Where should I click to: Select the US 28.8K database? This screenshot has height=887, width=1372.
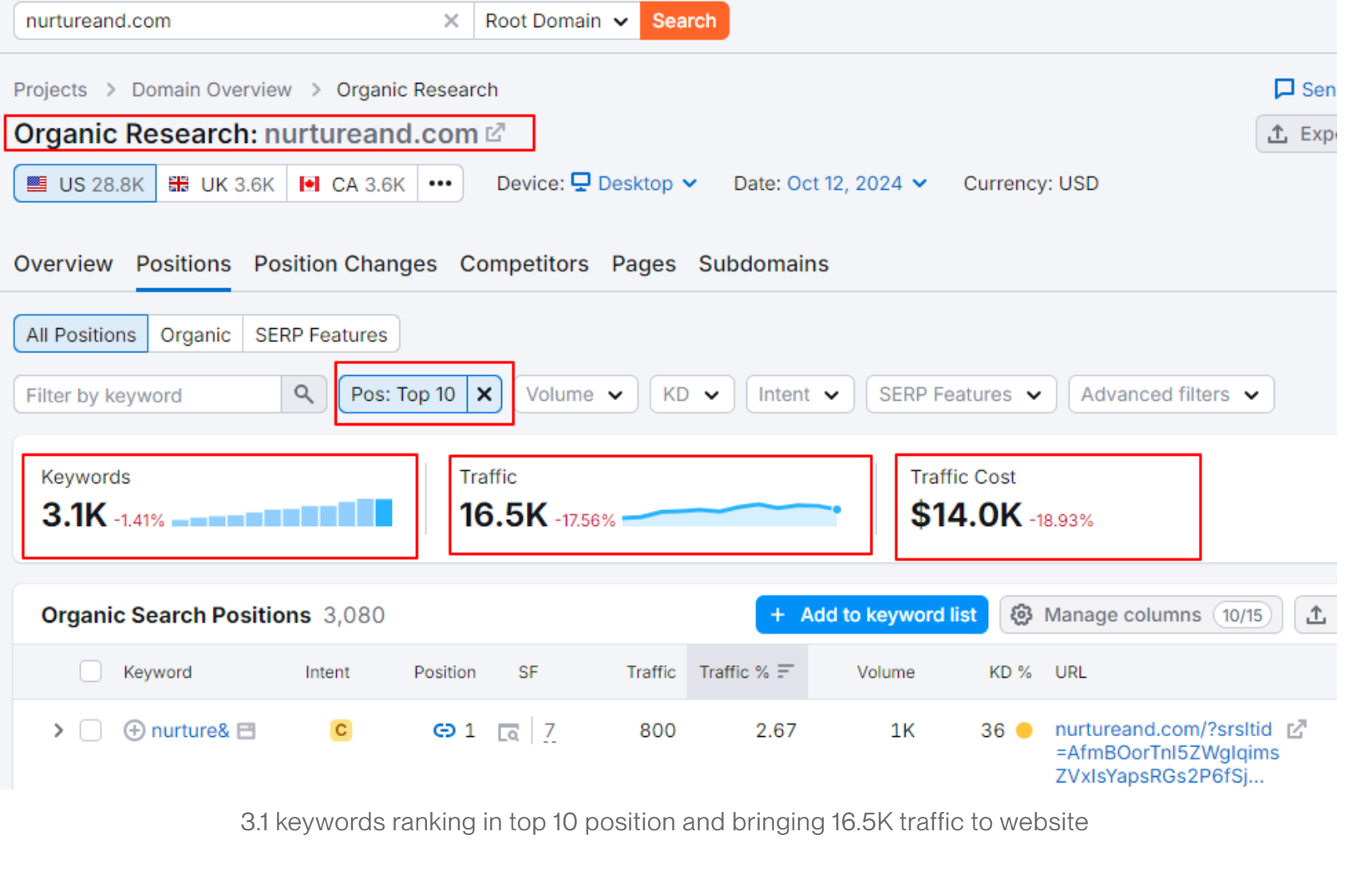coord(85,184)
